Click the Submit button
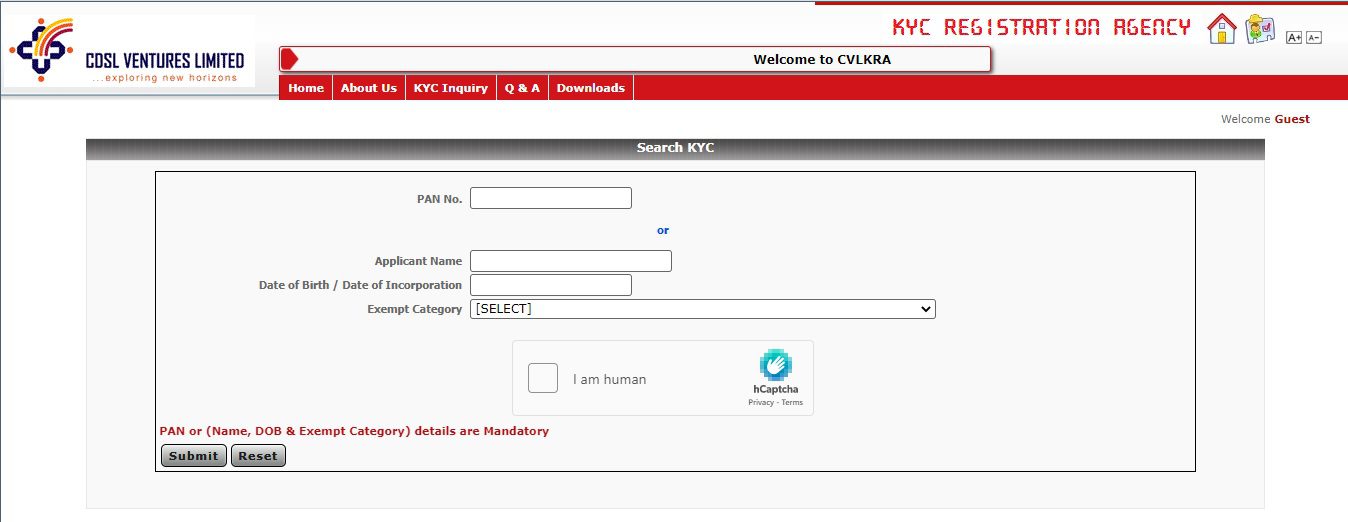The image size is (1348, 522). (x=194, y=456)
